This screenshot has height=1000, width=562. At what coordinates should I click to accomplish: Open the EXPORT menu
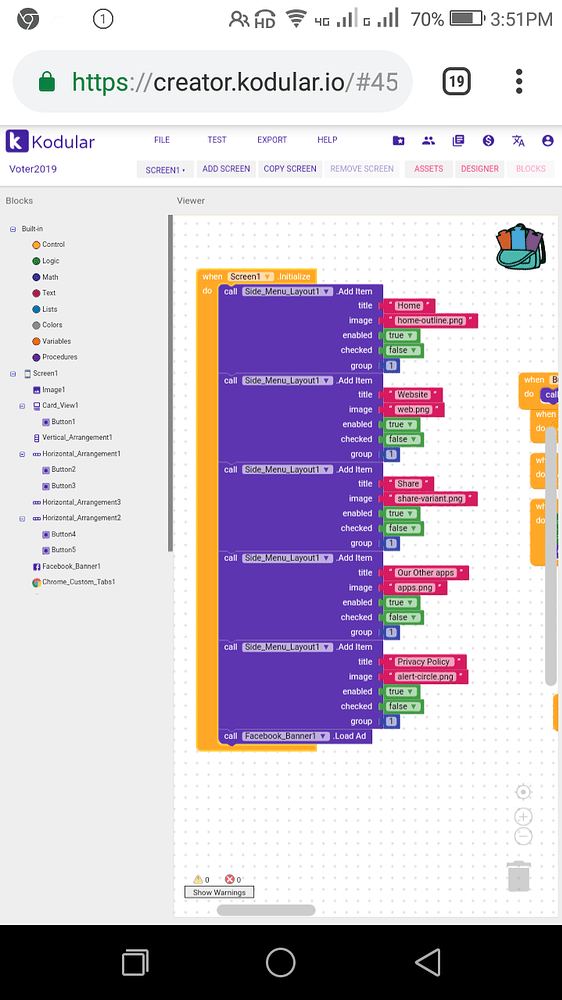click(272, 140)
